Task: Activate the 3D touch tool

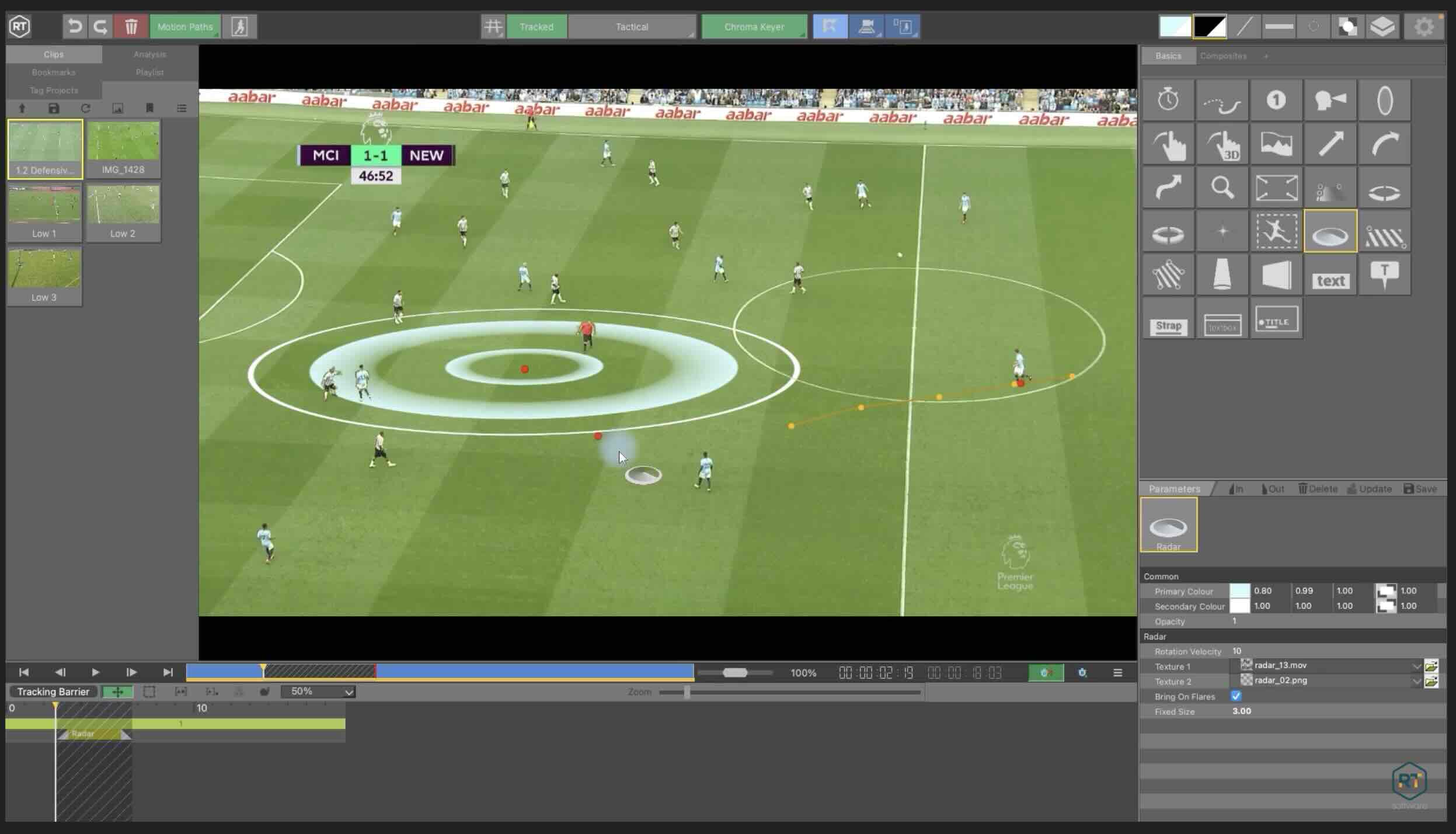Action: (1222, 143)
